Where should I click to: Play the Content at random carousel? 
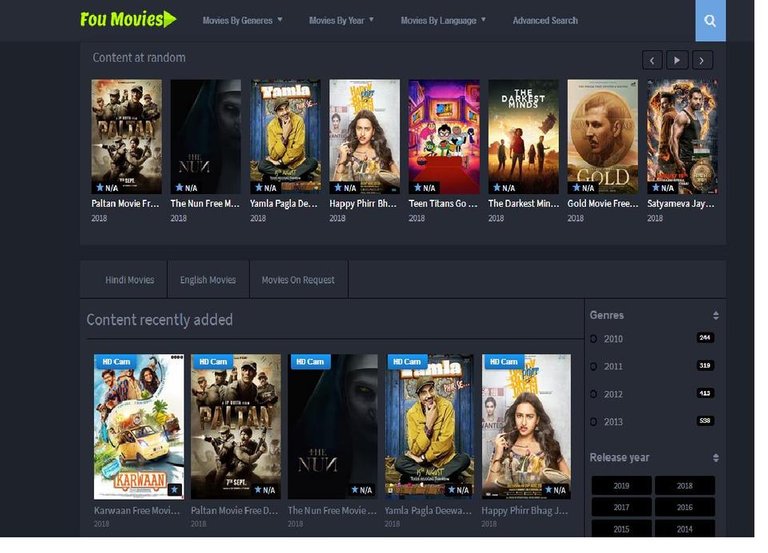pos(677,60)
